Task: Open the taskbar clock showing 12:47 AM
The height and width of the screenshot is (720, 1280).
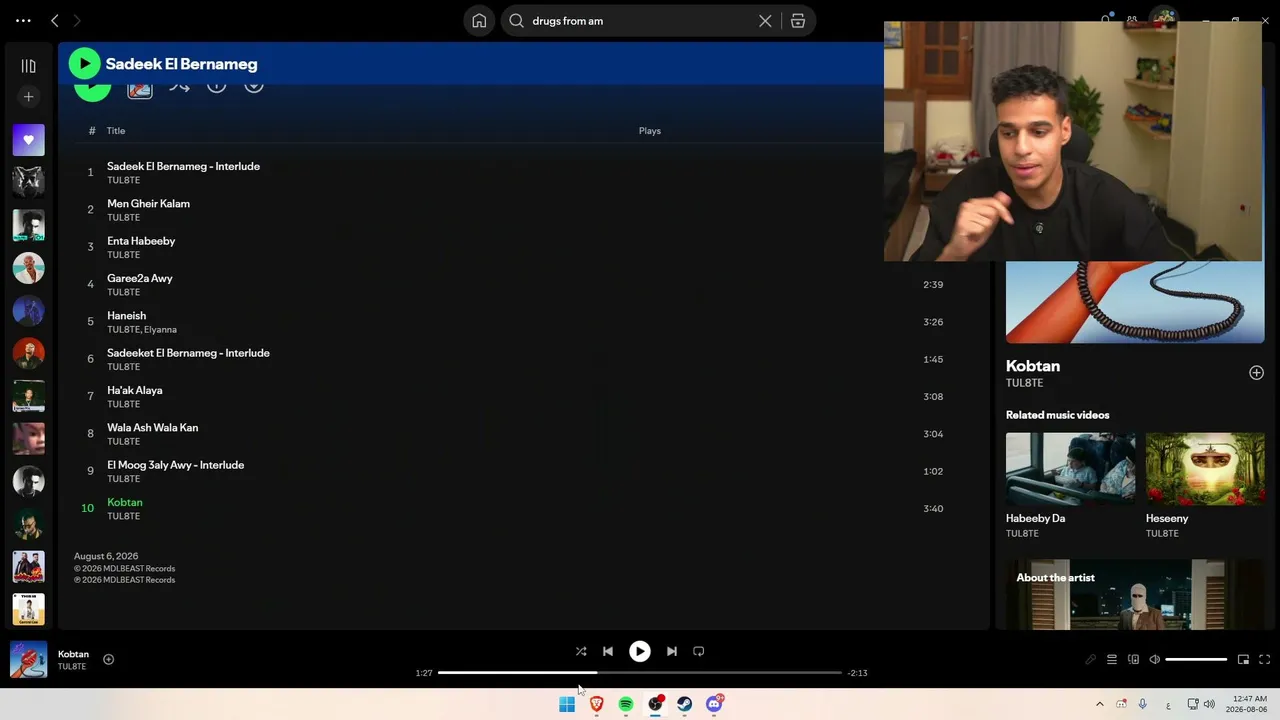Action: tap(1249, 704)
